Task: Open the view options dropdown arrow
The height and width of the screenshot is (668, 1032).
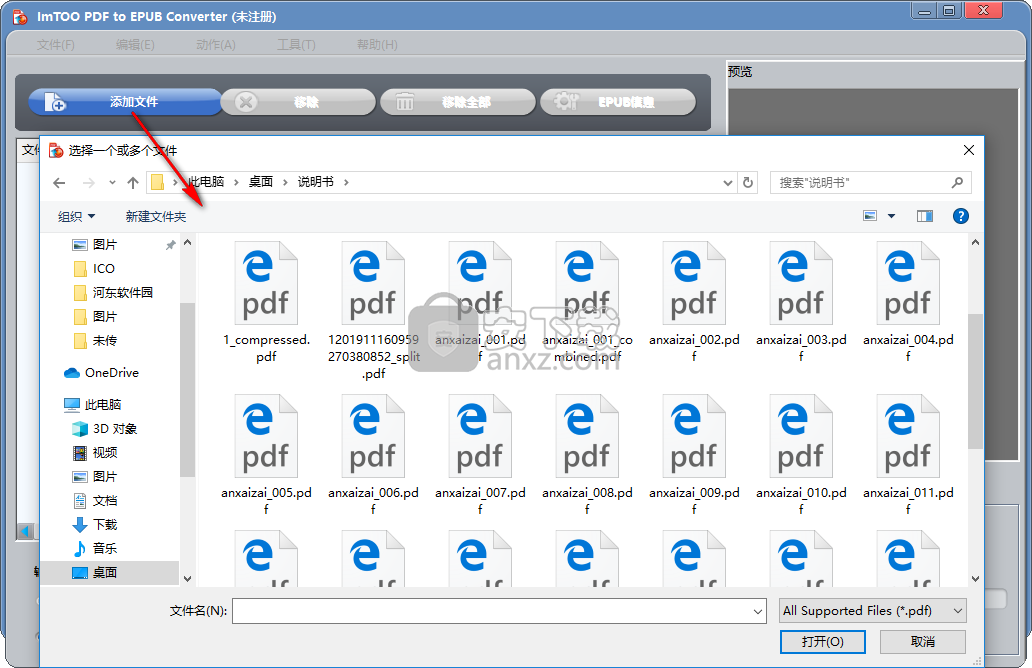Action: (892, 216)
